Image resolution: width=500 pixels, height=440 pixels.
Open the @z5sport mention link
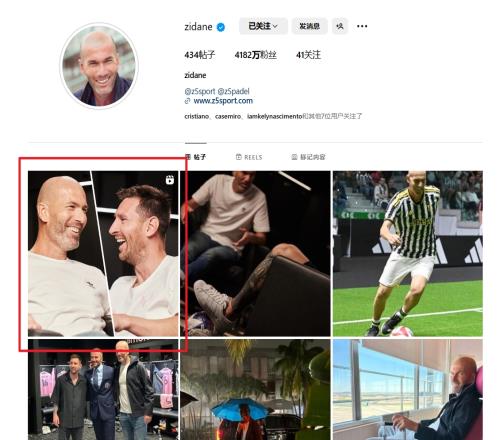[x=200, y=91]
